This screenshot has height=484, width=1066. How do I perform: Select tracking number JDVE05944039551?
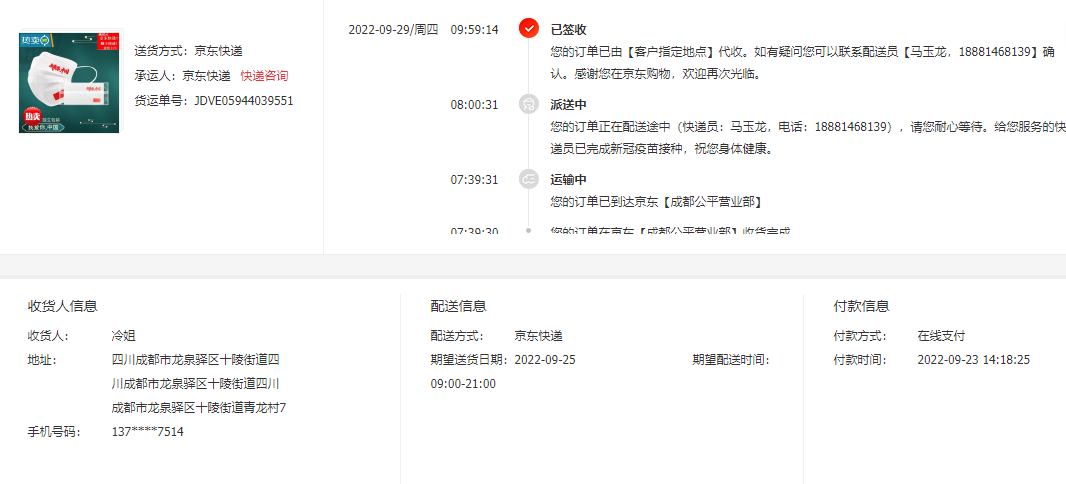click(x=243, y=101)
